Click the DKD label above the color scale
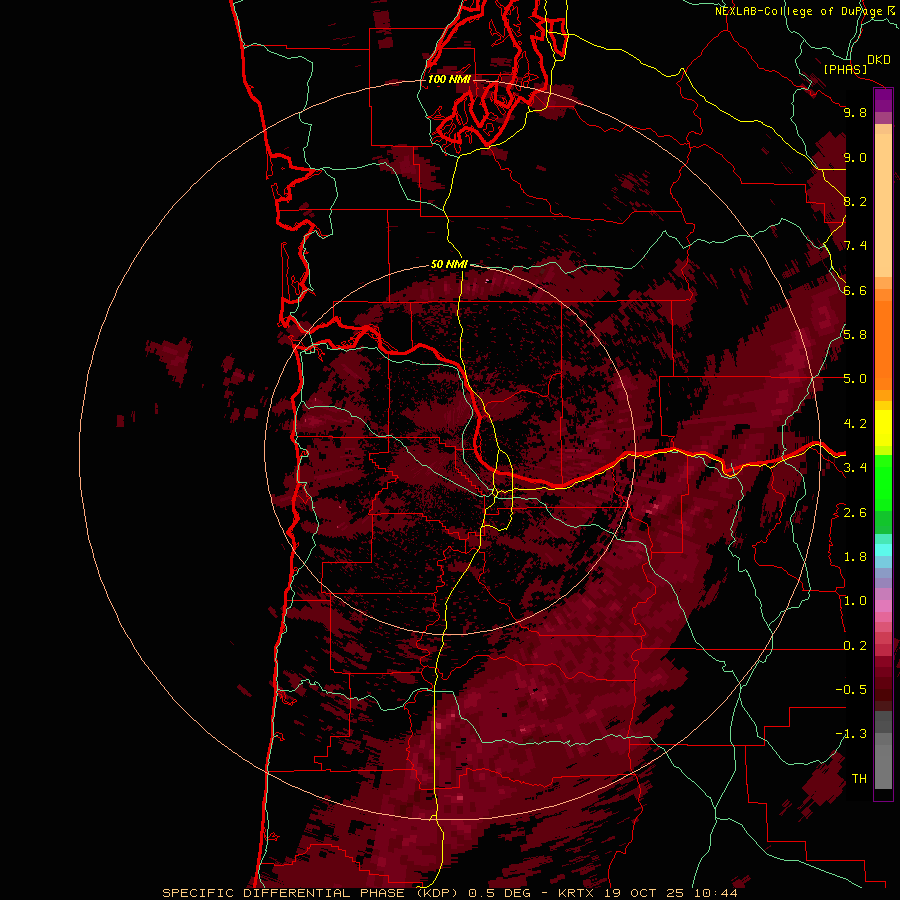Viewport: 900px width, 900px height. [x=879, y=60]
